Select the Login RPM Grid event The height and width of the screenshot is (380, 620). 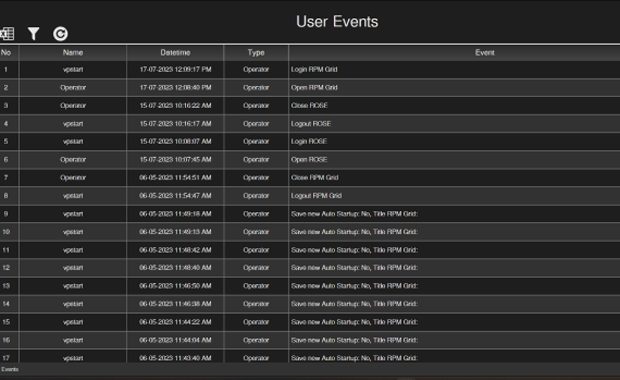[x=314, y=70]
